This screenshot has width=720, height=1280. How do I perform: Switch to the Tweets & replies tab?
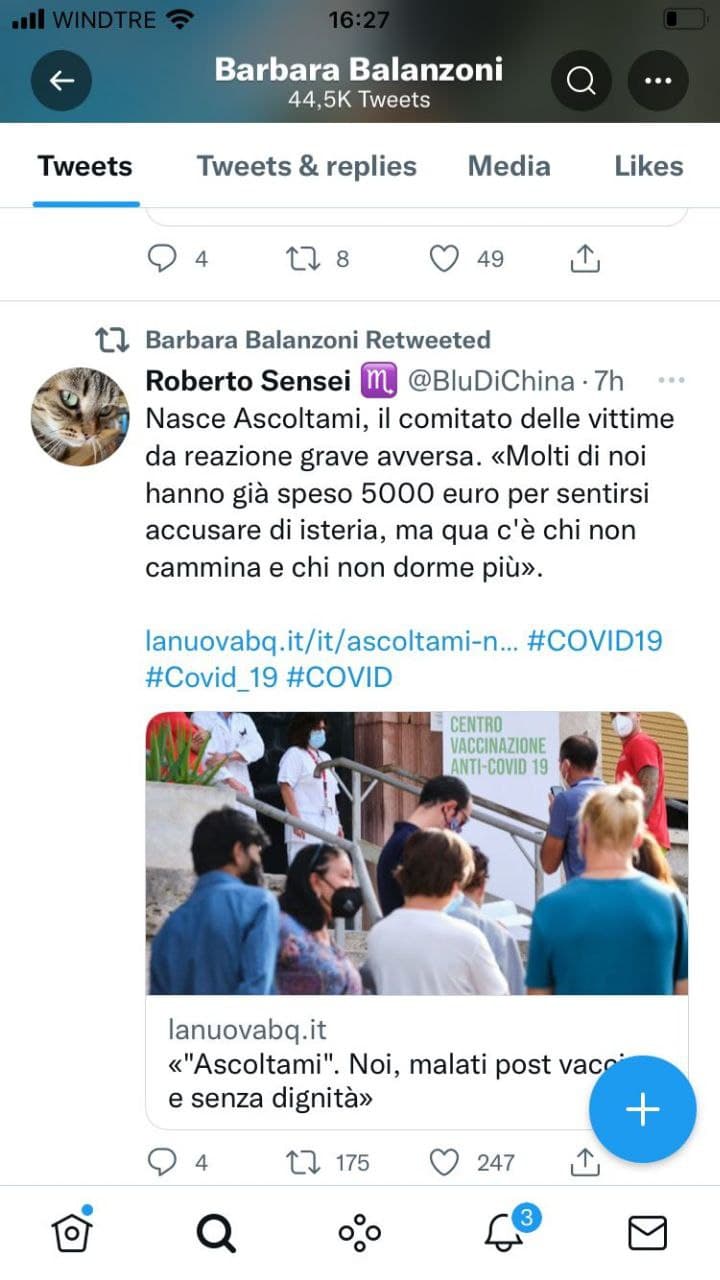coord(306,166)
